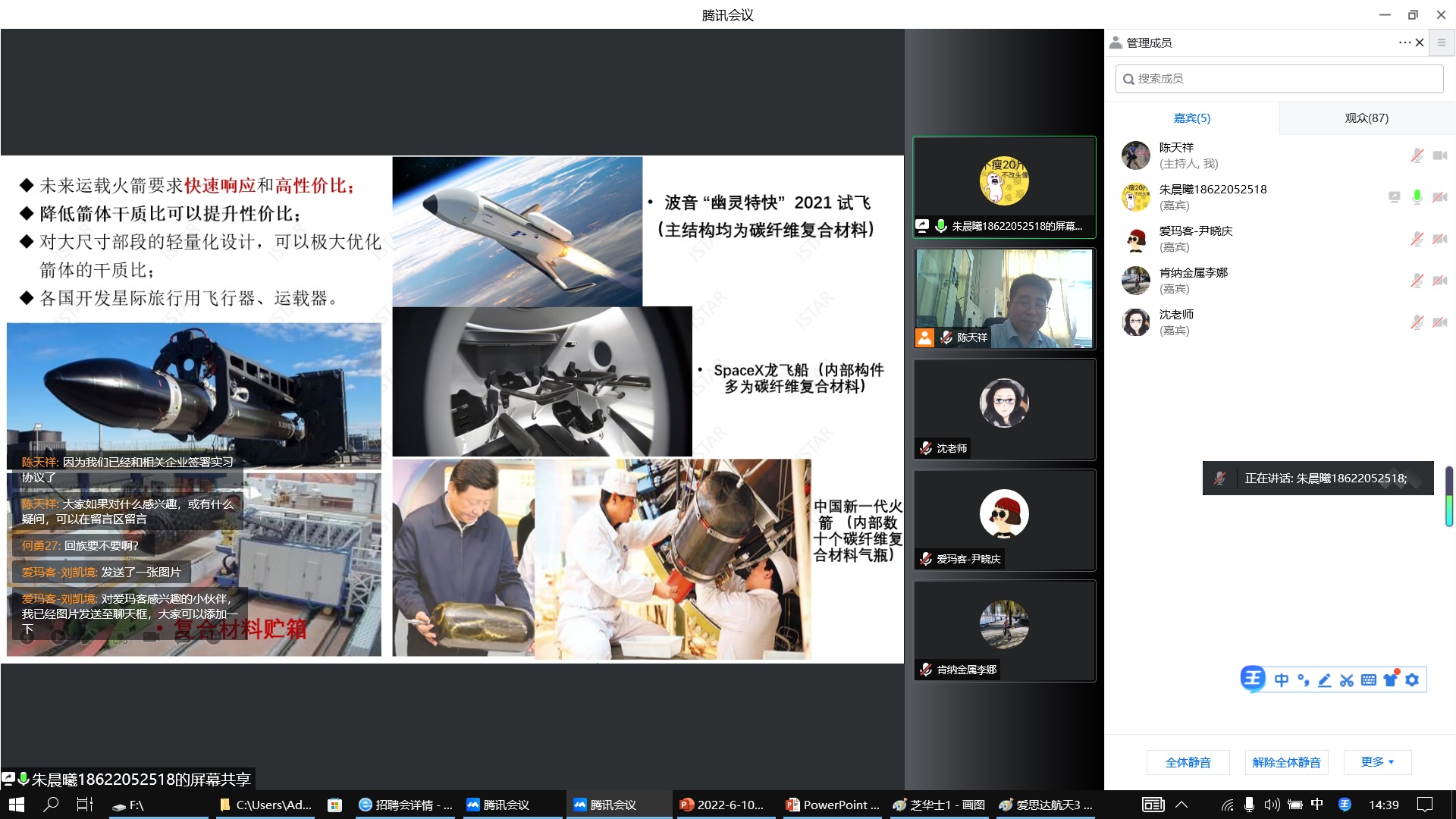
Task: Open input method settings gear icon
Action: 1412,680
